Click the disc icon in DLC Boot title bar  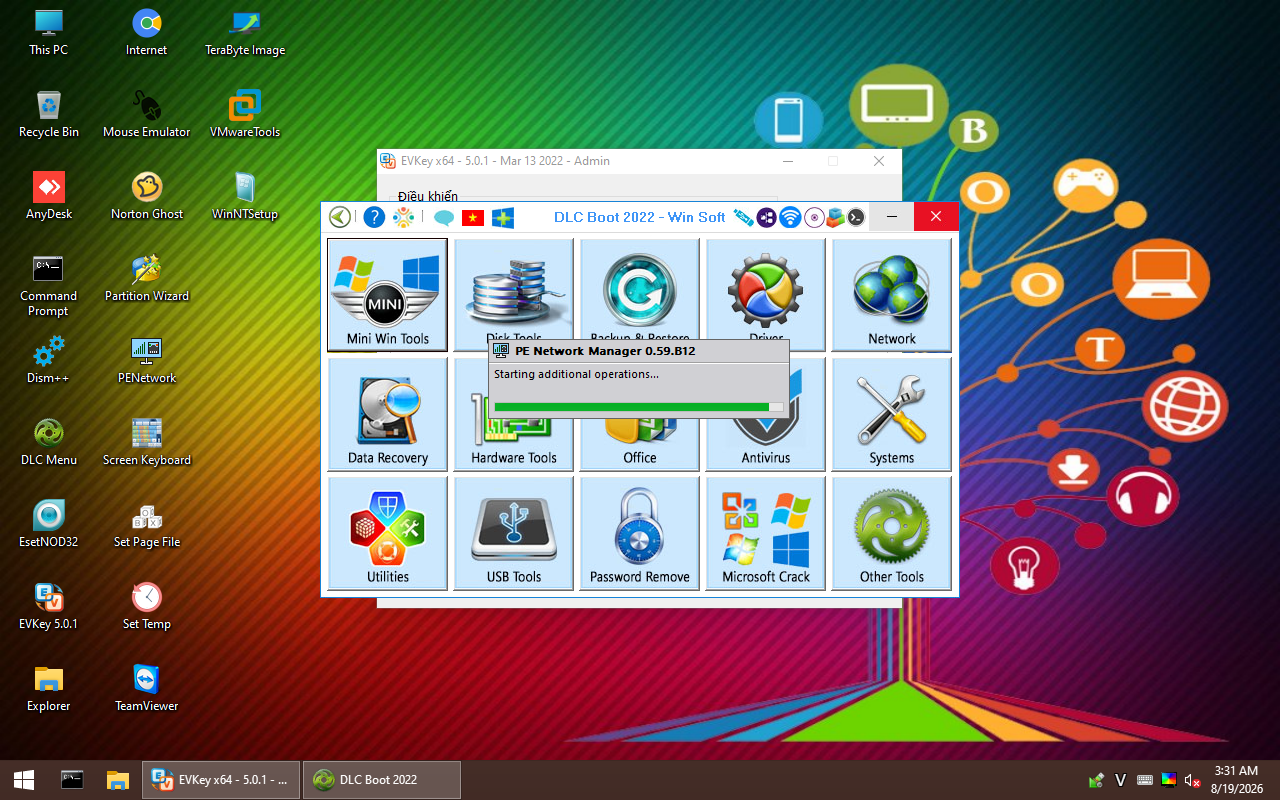814,217
